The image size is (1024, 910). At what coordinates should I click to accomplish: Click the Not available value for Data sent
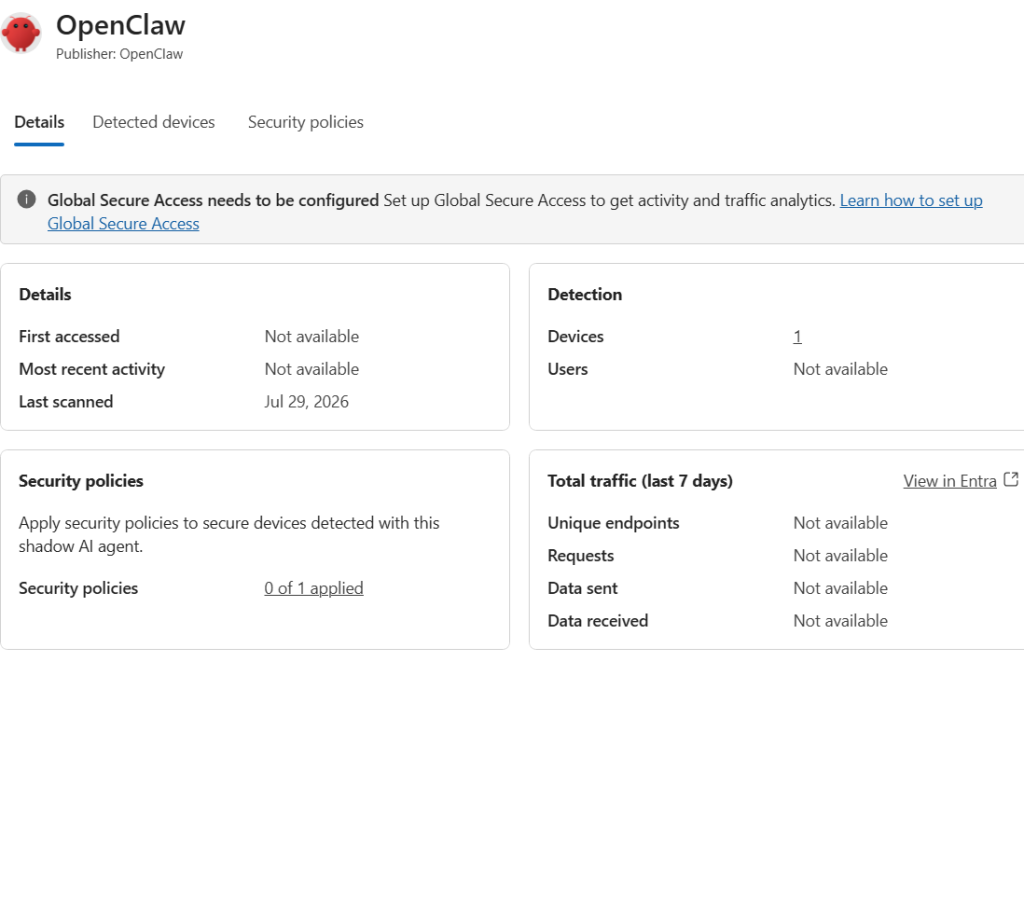(840, 588)
